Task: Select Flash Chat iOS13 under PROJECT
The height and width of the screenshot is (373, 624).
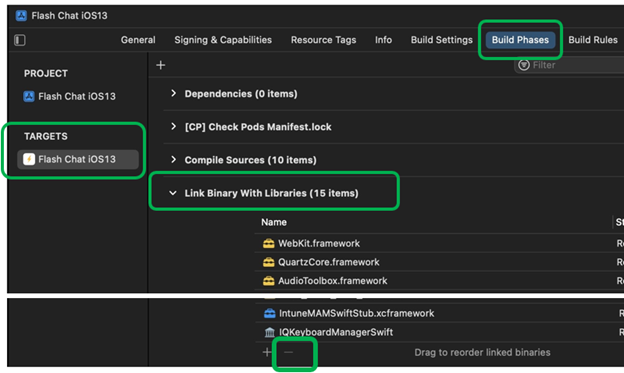Action: pyautogui.click(x=77, y=96)
